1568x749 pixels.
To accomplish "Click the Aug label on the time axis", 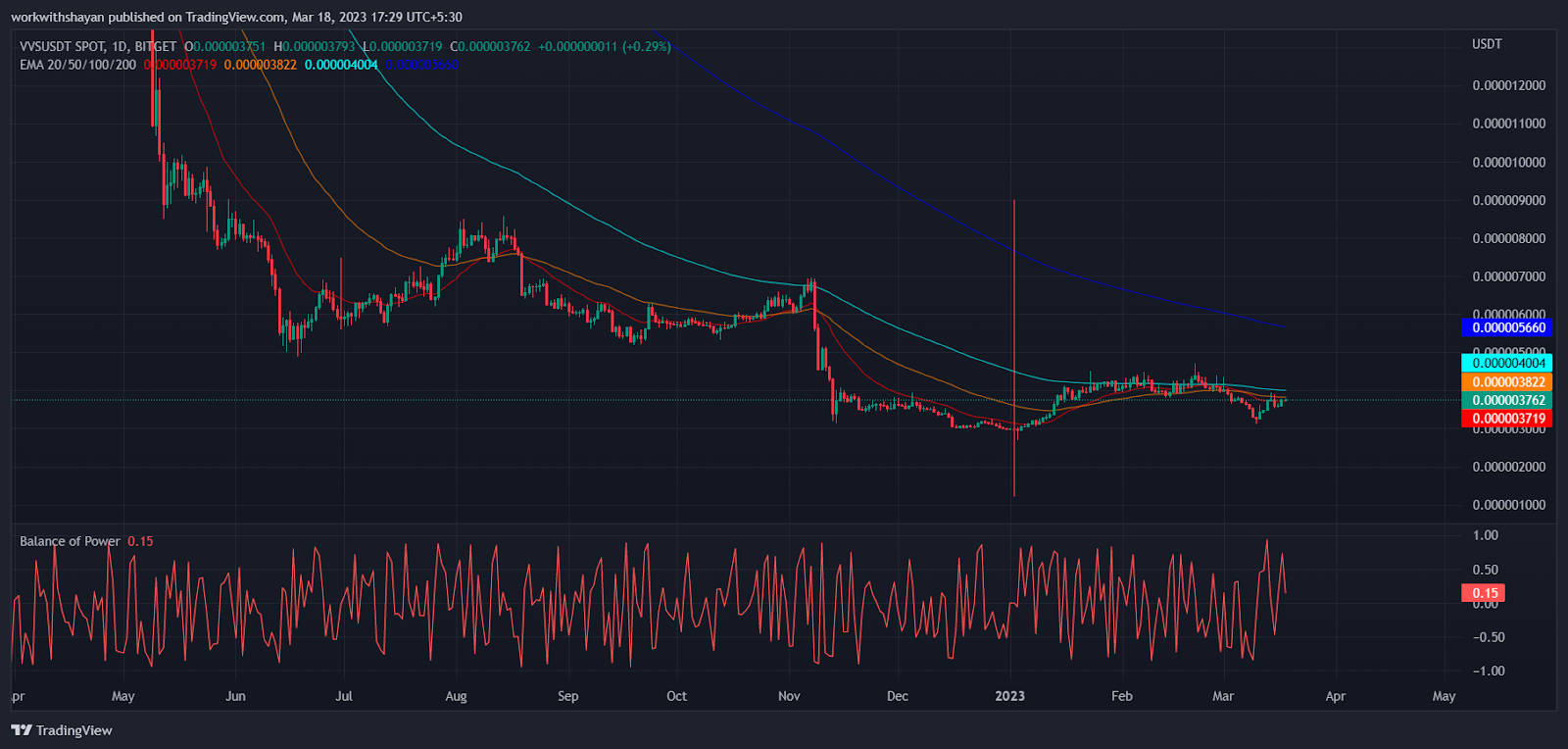I will (x=456, y=696).
